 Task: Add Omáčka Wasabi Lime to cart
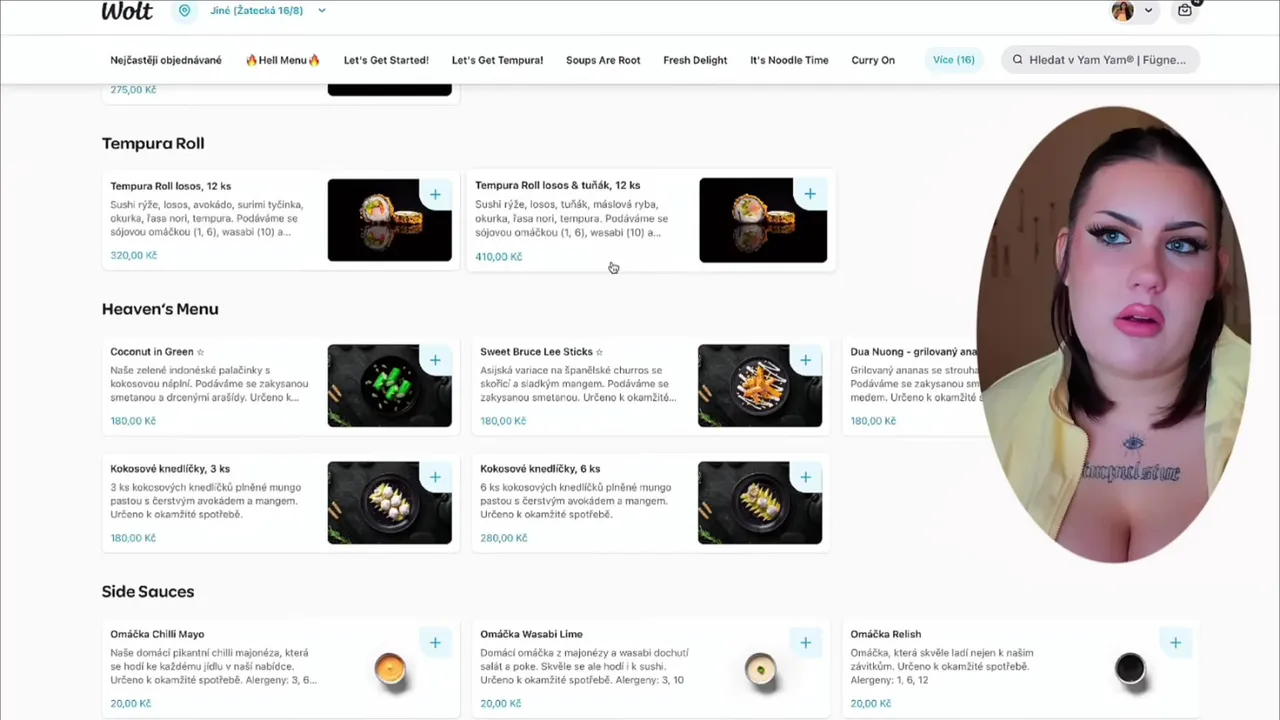click(x=806, y=643)
